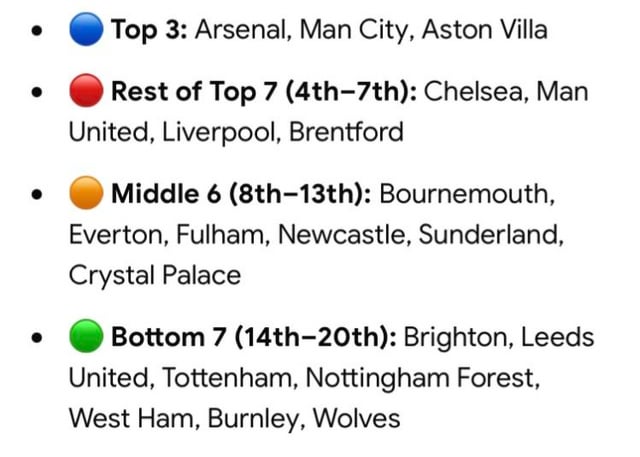Click the Brighton team name

(450, 338)
